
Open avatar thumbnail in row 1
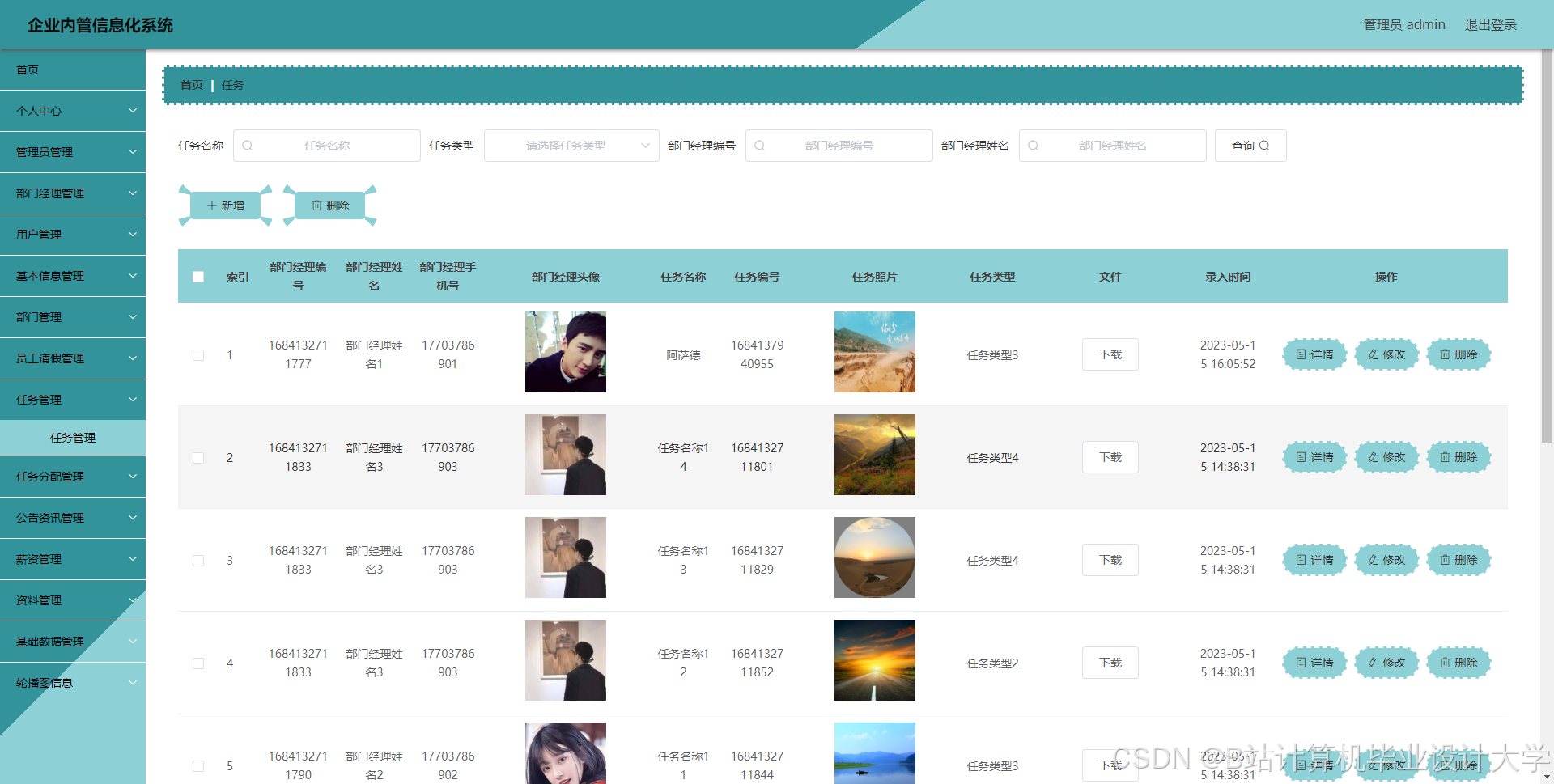(x=566, y=352)
